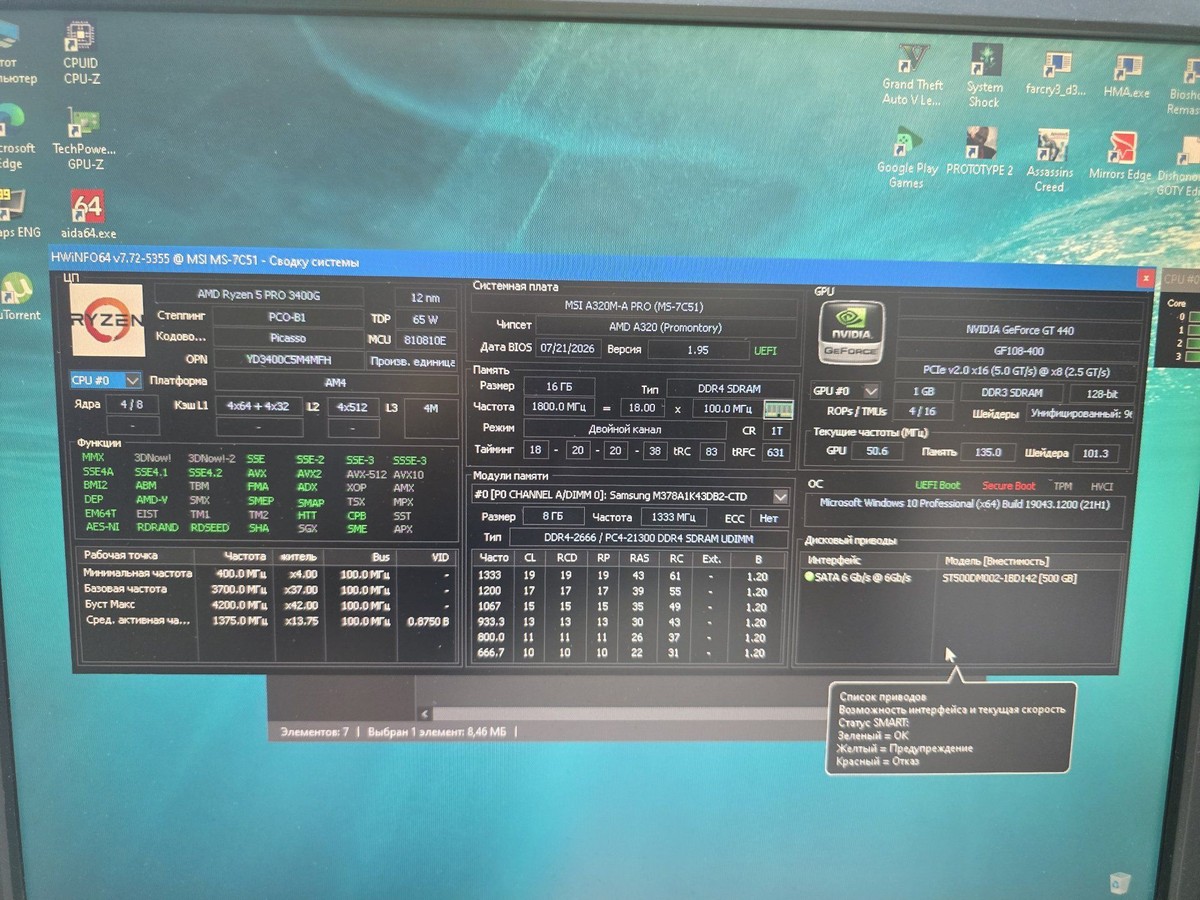Launch Google Play Games shortcut
The width and height of the screenshot is (1200, 900).
tap(907, 157)
